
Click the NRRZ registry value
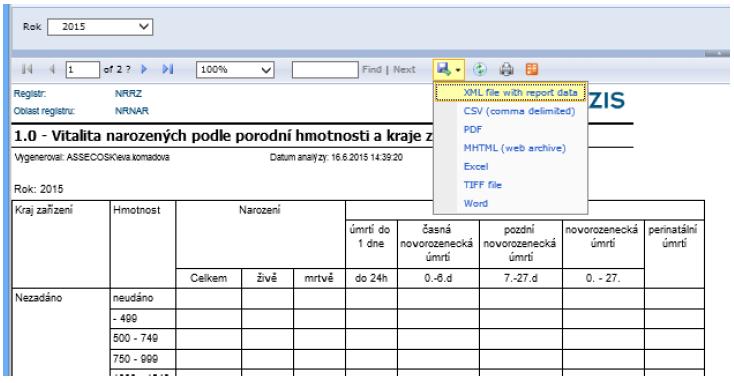(x=128, y=94)
